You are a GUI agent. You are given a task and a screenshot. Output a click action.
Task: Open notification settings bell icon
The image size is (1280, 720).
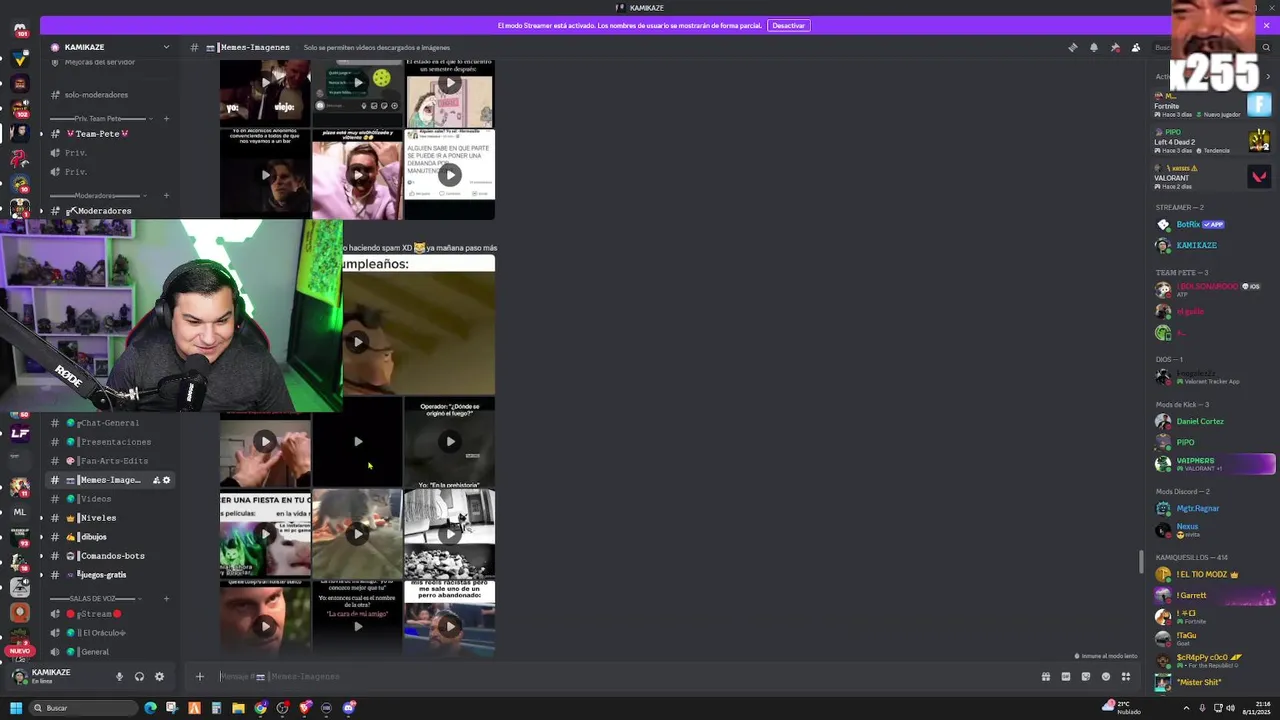(1094, 47)
